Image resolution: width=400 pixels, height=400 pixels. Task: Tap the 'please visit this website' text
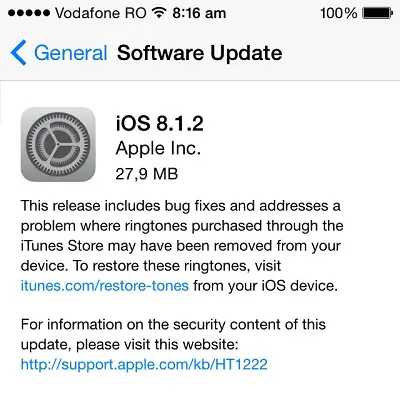pyautogui.click(x=157, y=344)
